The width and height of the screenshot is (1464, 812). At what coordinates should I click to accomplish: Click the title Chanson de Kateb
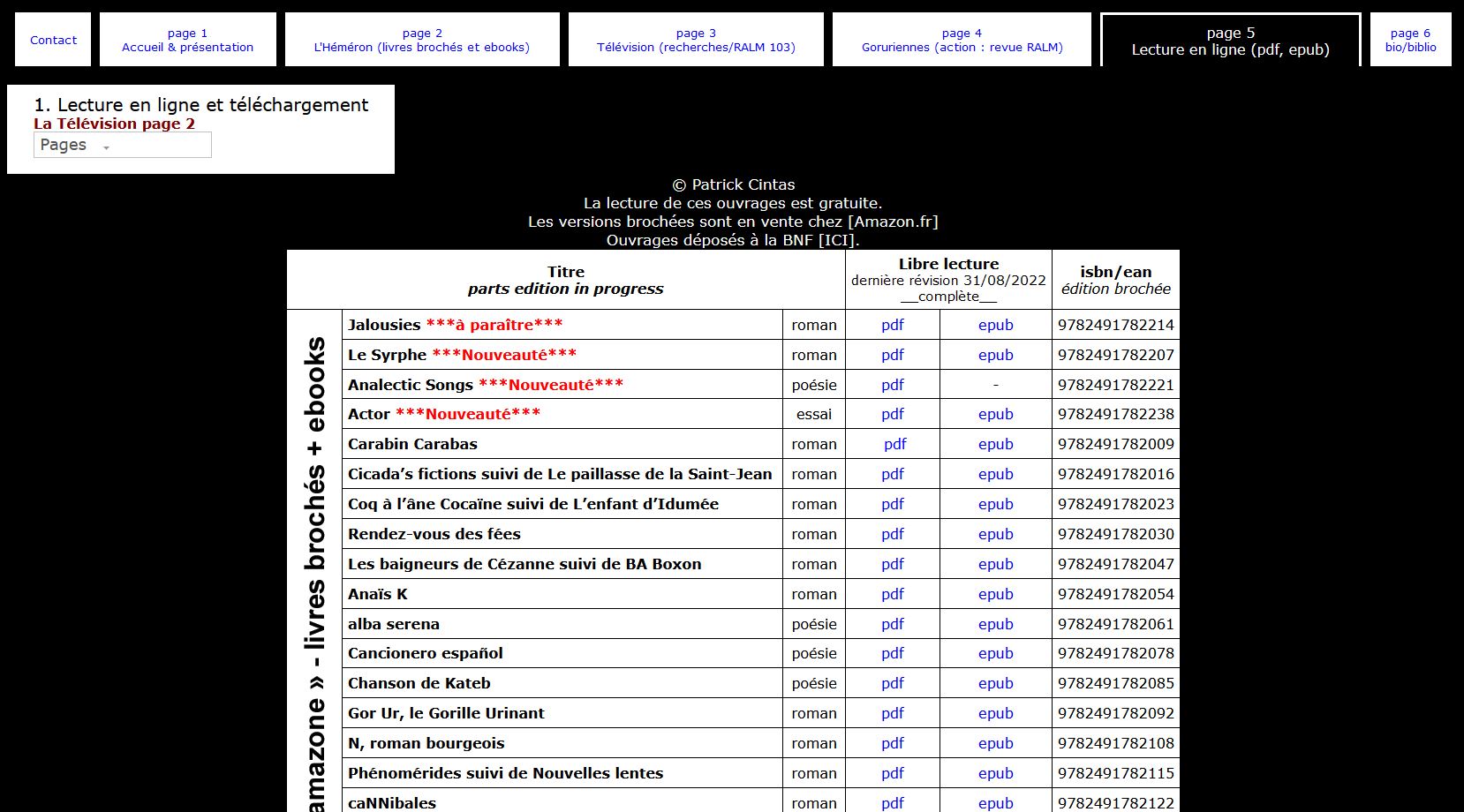(x=419, y=683)
